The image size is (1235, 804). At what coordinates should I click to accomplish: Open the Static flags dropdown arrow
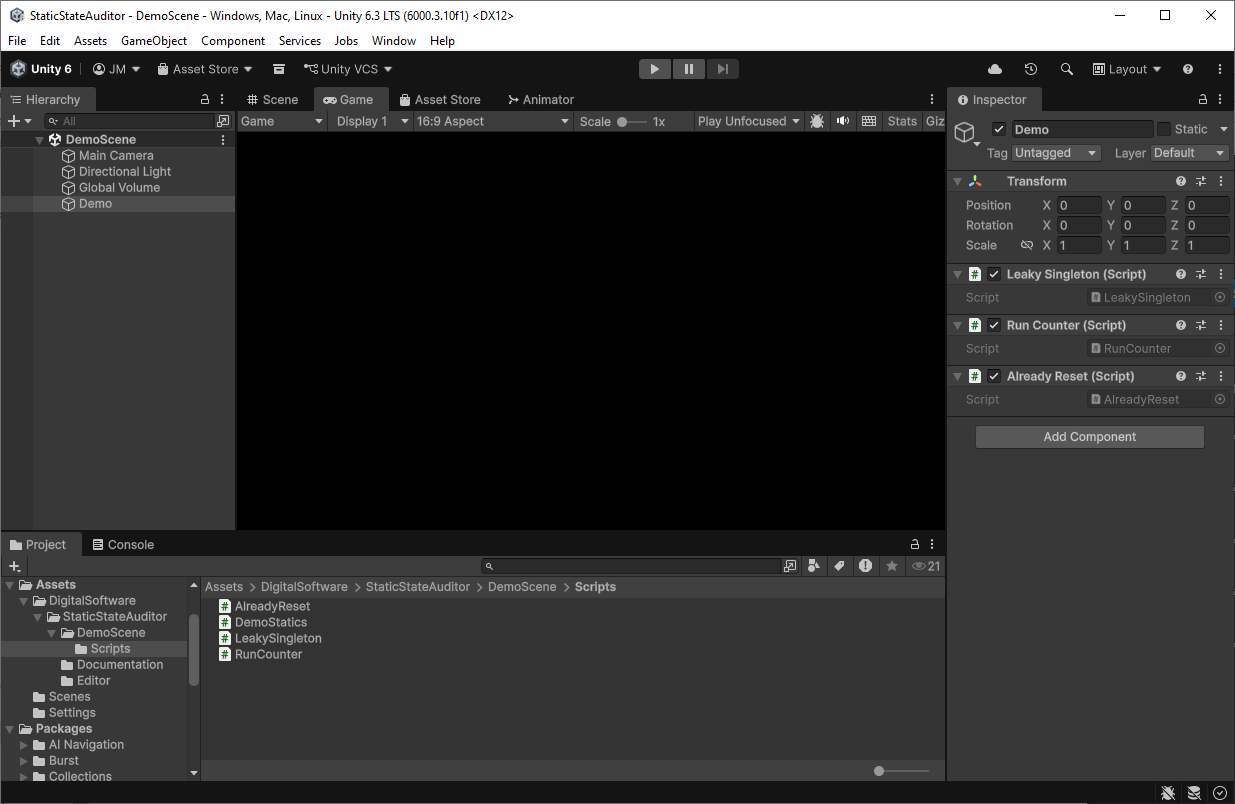(x=1223, y=129)
